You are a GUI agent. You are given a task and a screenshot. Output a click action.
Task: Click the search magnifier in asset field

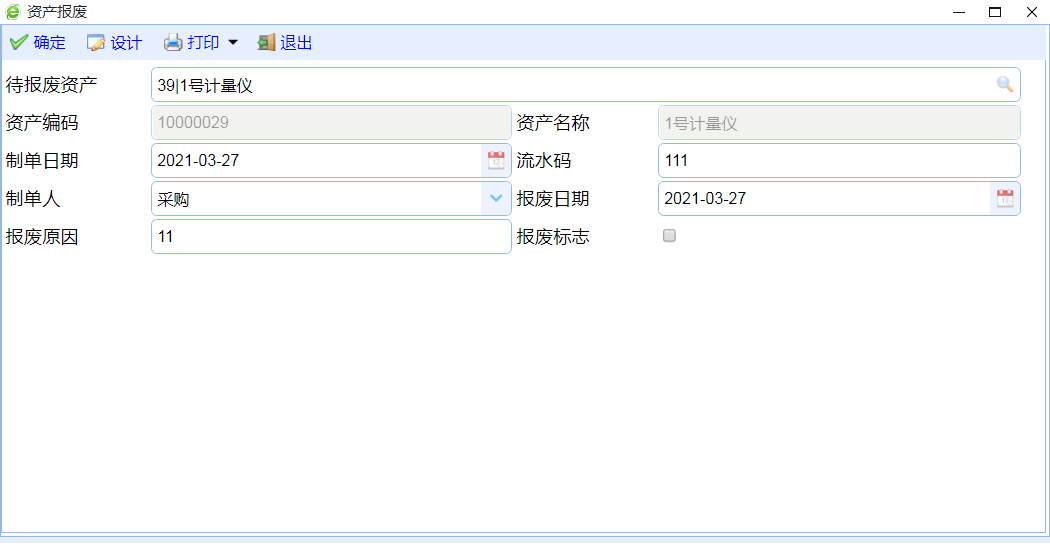pyautogui.click(x=1005, y=85)
